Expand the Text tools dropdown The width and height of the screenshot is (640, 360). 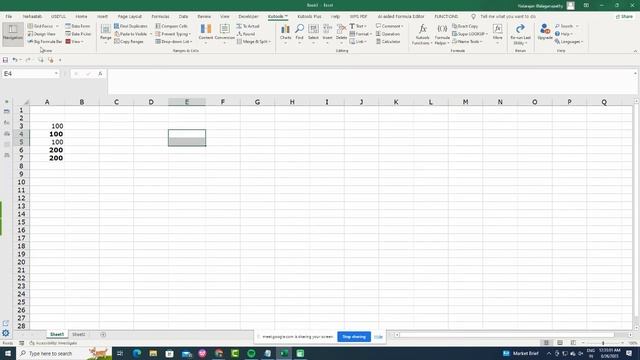coord(358,26)
